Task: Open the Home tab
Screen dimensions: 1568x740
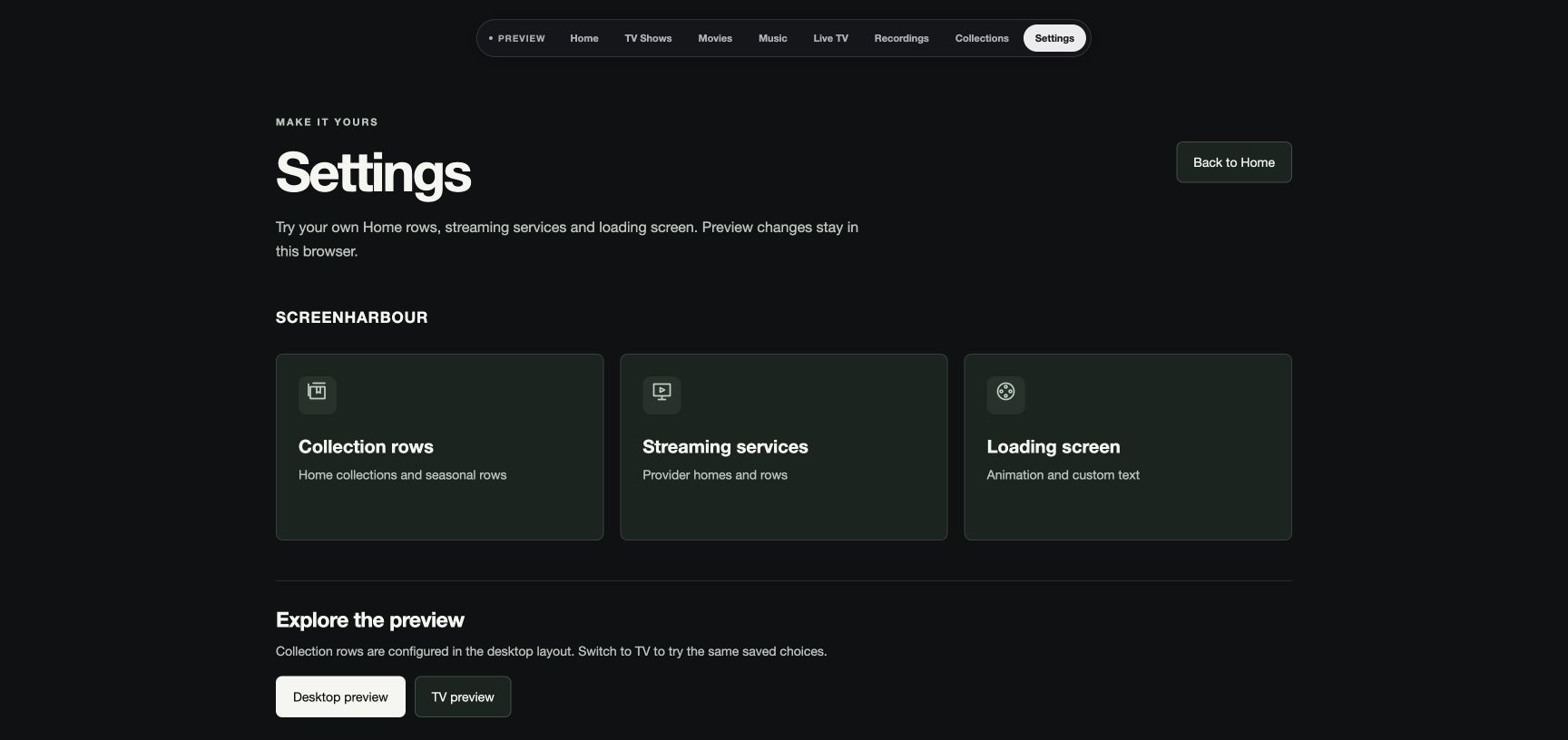Action: coord(584,38)
